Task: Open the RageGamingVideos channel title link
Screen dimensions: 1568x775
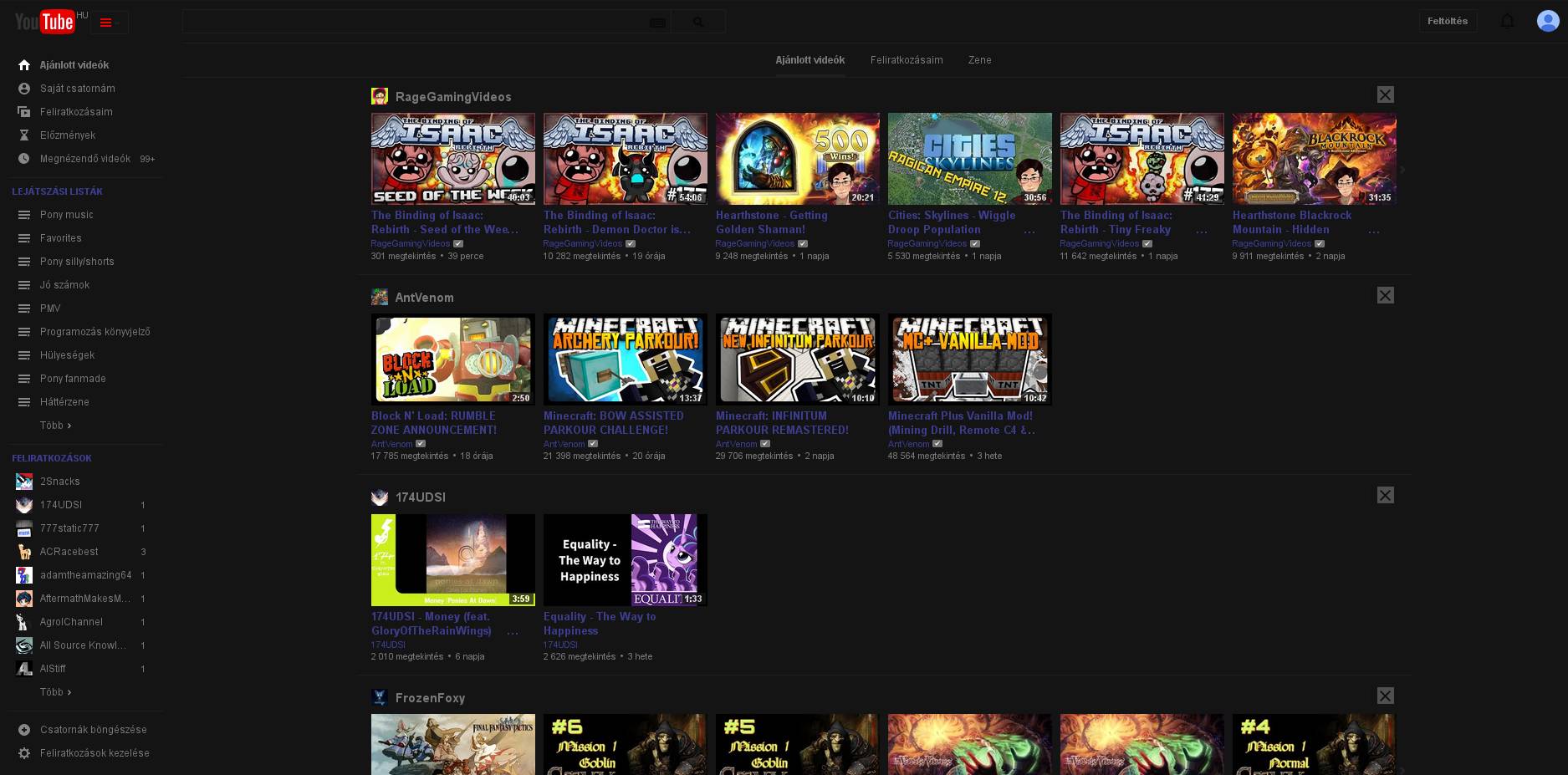Action: coord(453,97)
